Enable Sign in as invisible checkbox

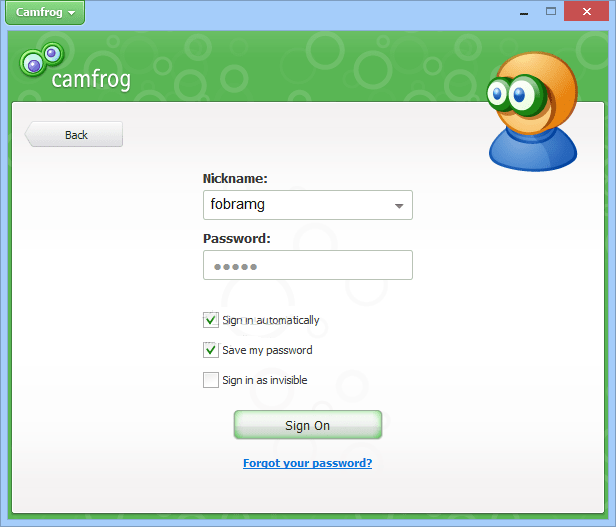[211, 380]
